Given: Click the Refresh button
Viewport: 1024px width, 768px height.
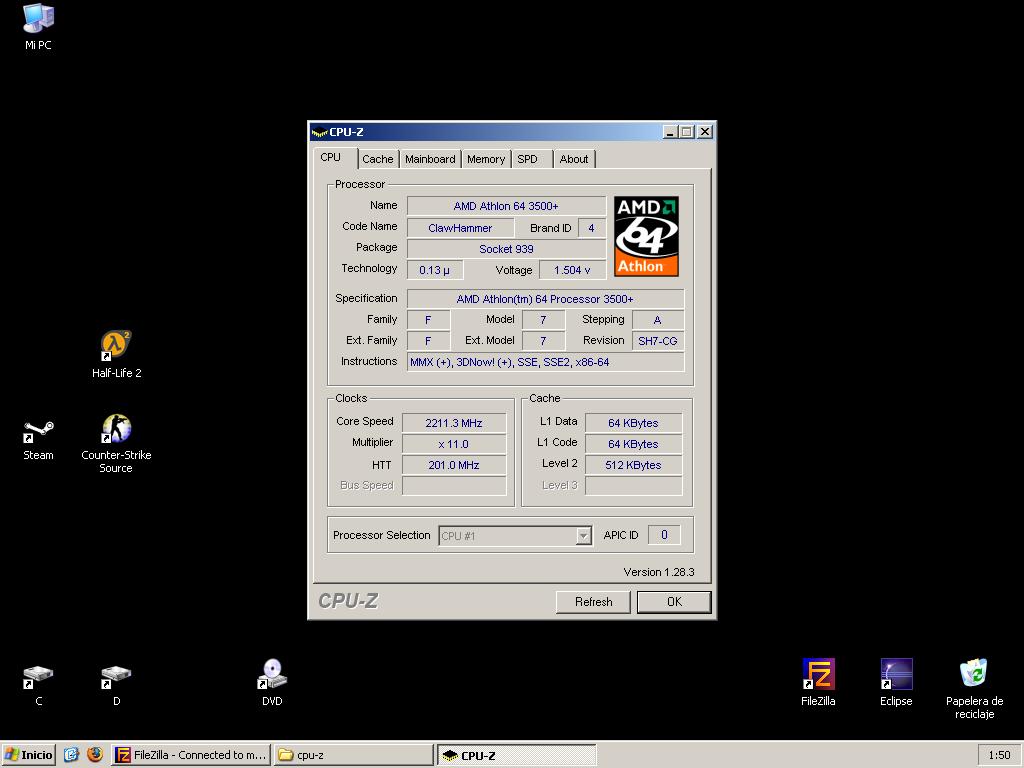Looking at the screenshot, I should coord(593,601).
